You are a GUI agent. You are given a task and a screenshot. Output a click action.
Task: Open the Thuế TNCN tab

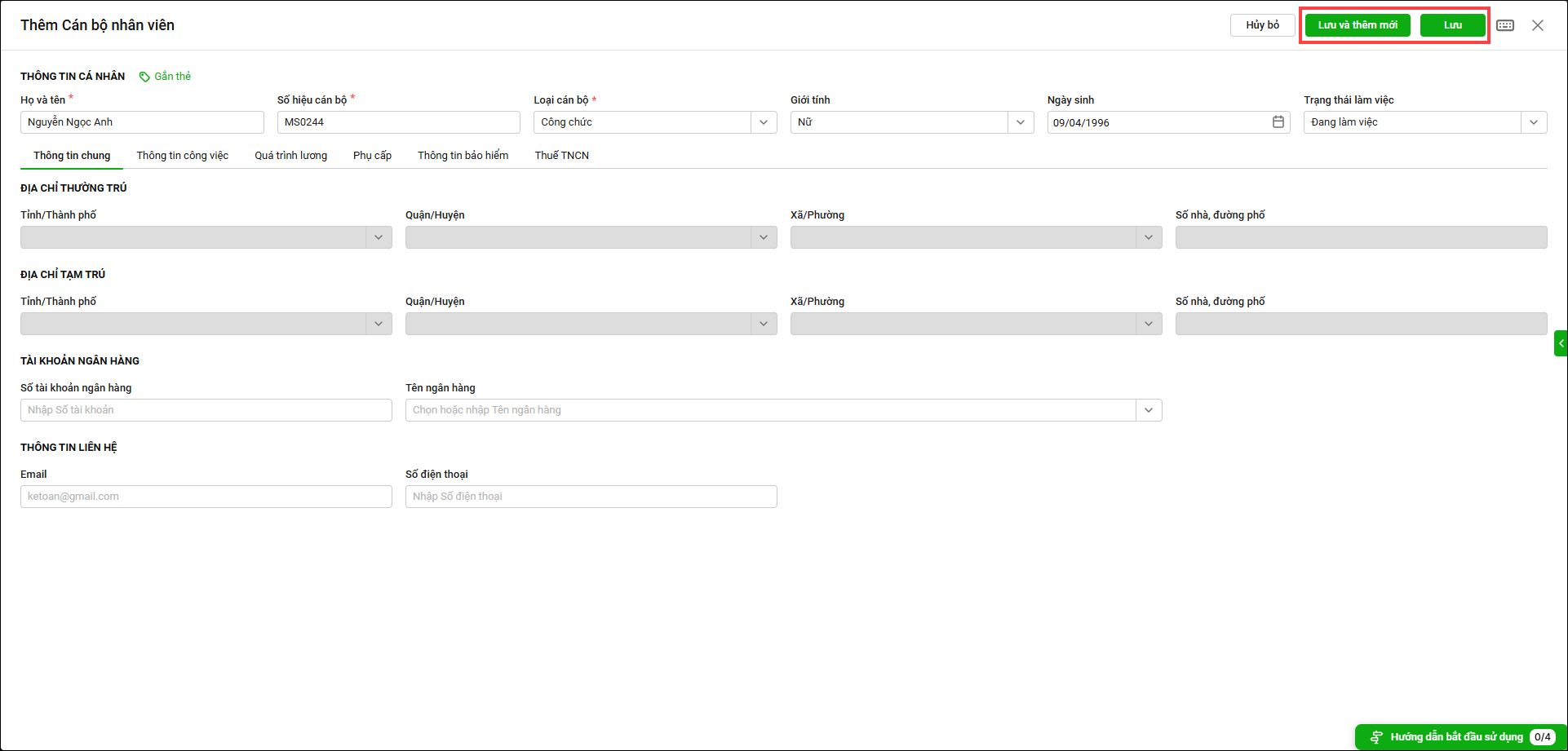click(x=561, y=156)
